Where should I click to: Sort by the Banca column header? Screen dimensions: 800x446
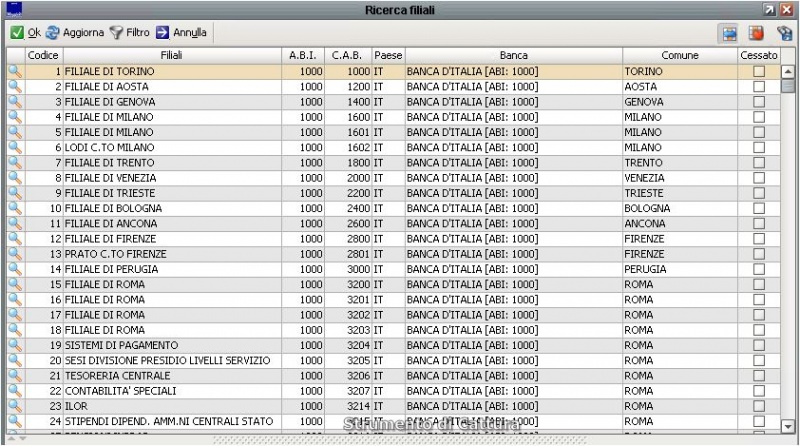tap(514, 55)
